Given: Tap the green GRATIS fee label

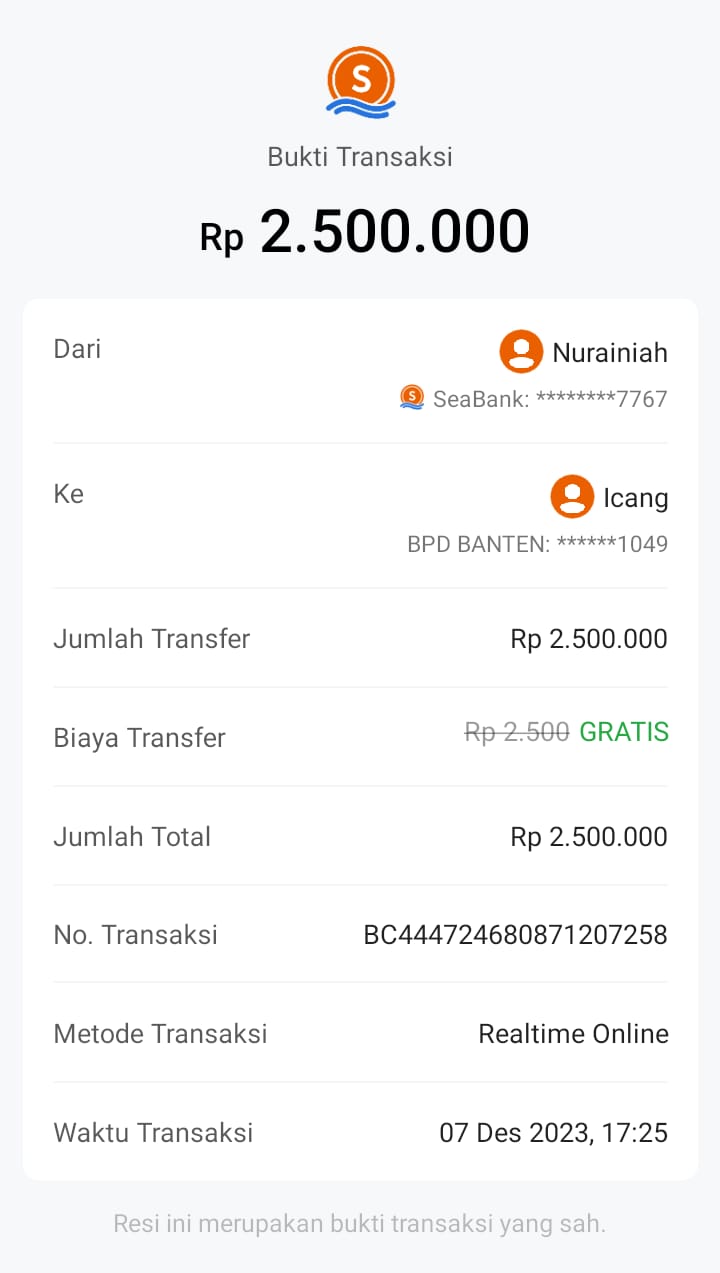Looking at the screenshot, I should point(624,732).
